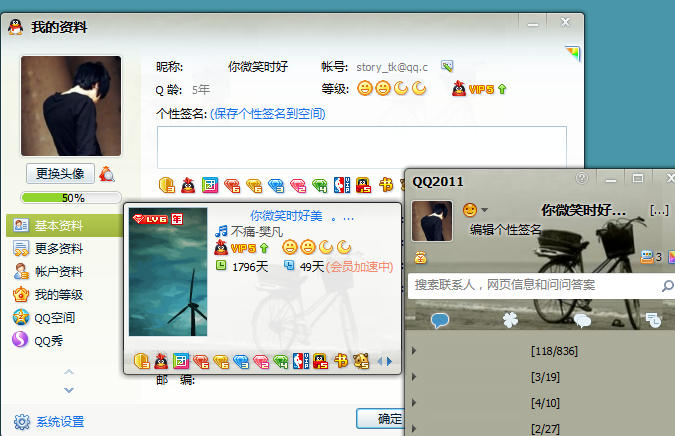Expand the [2/27] contact group
The height and width of the screenshot is (436, 675).
pos(414,429)
